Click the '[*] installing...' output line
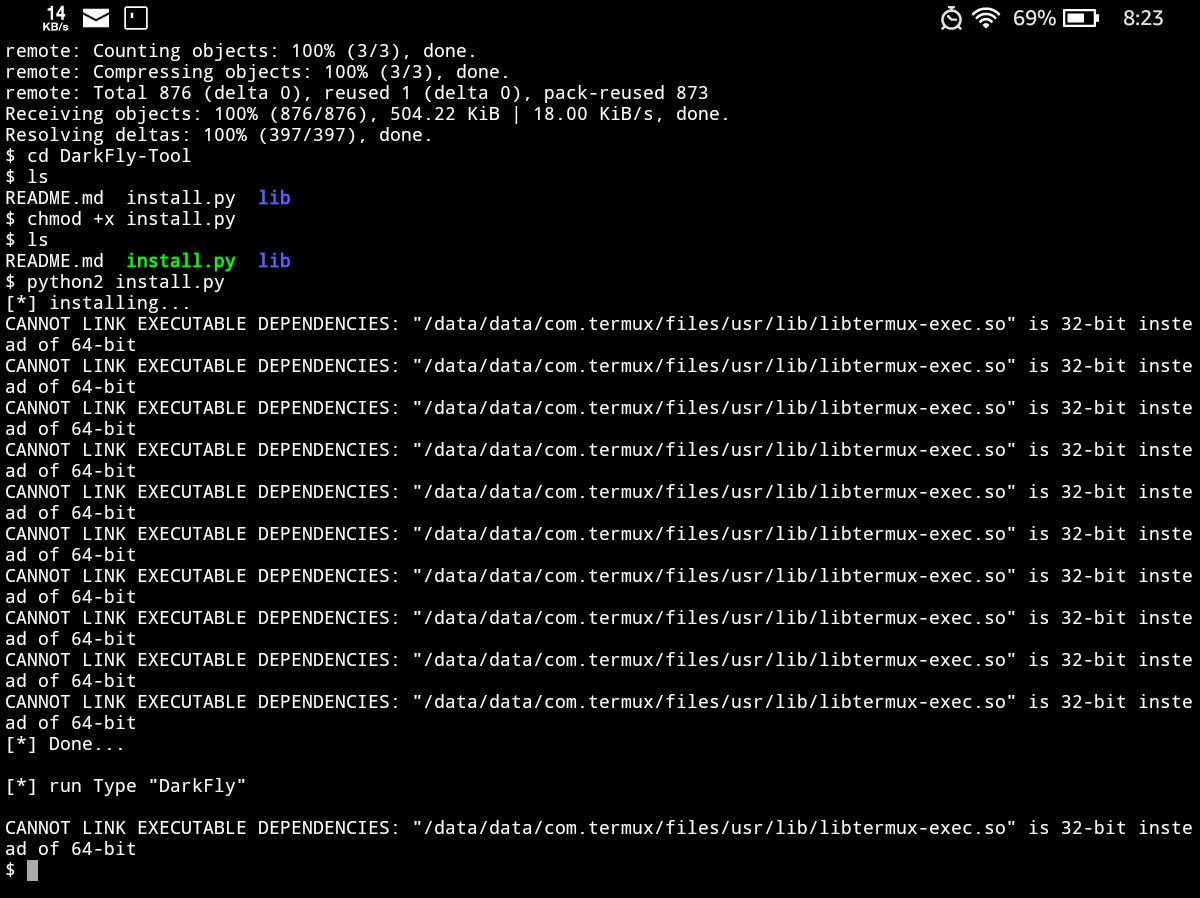Screen dimensions: 1200x898 pyautogui.click(x=98, y=303)
